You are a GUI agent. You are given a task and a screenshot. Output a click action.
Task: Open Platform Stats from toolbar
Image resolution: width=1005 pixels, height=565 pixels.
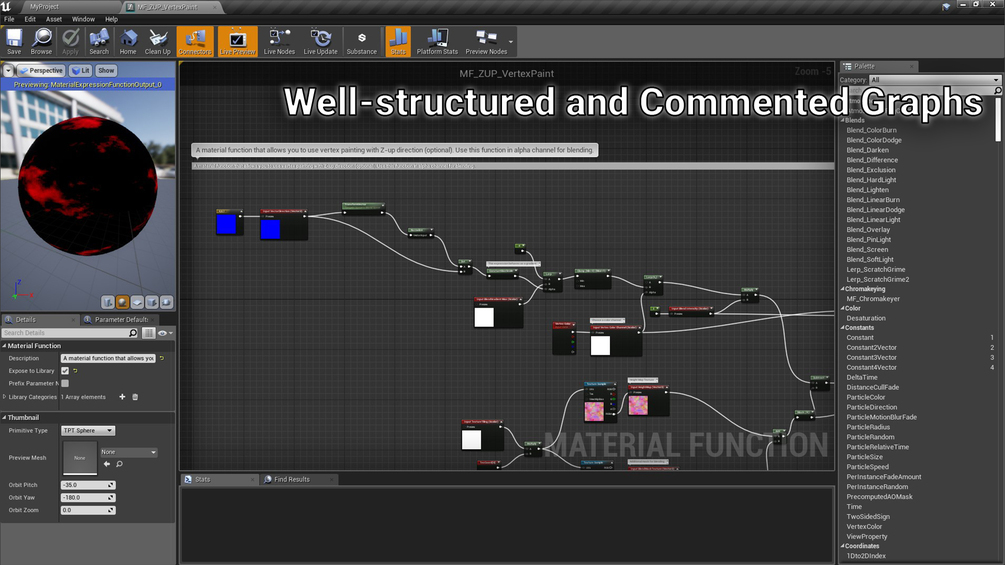pyautogui.click(x=437, y=42)
